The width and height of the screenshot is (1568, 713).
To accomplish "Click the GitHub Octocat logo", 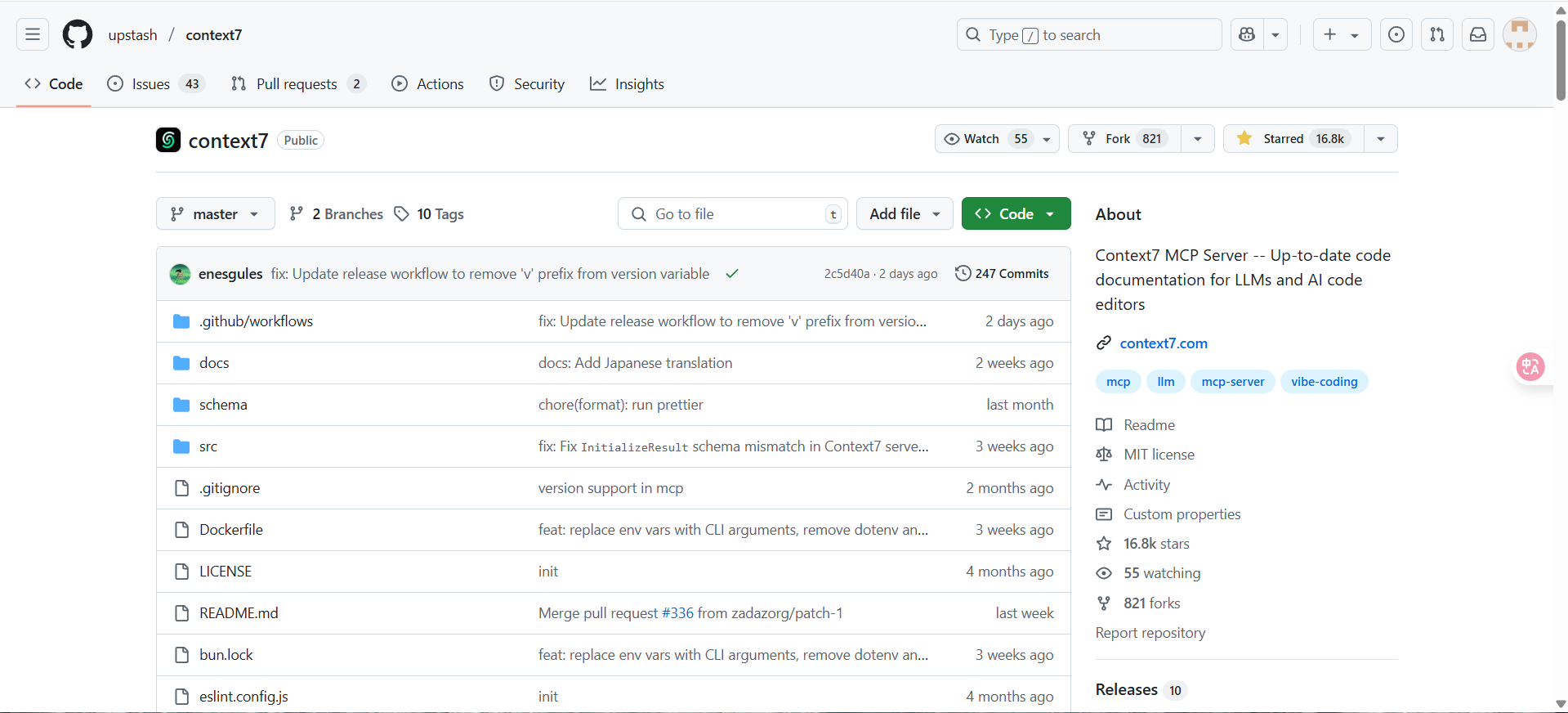I will [x=78, y=34].
